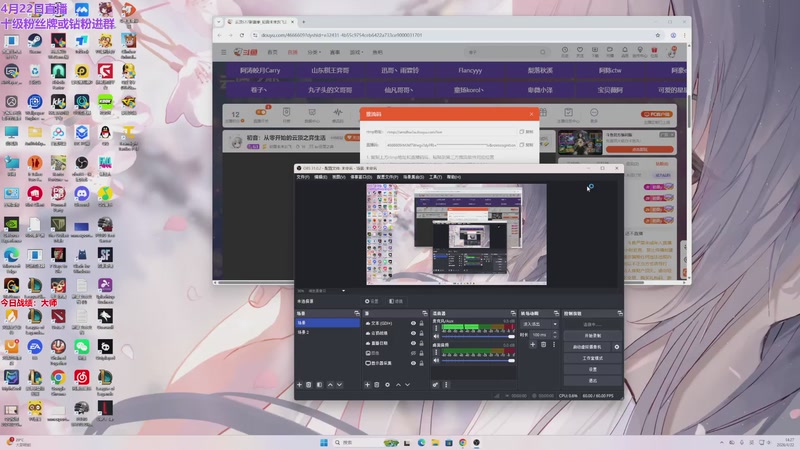Open Flancyyy streamer link in Douyu

pos(470,70)
